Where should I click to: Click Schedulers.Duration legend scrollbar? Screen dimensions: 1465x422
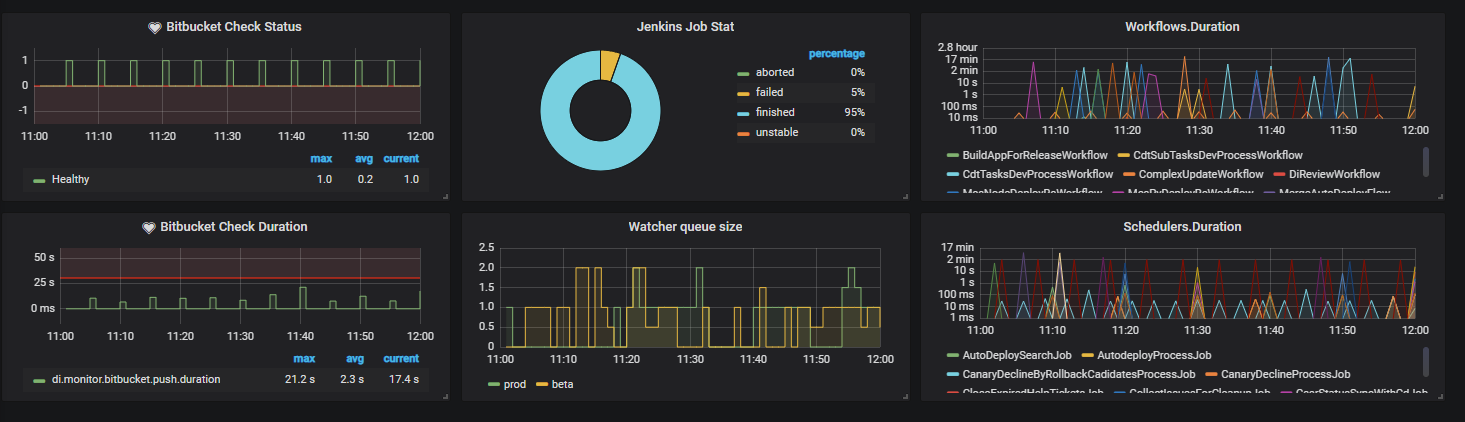1426,362
